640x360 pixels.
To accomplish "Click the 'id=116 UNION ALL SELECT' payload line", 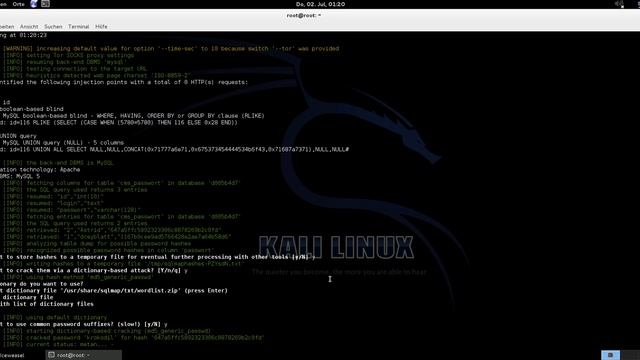I will pos(174,150).
